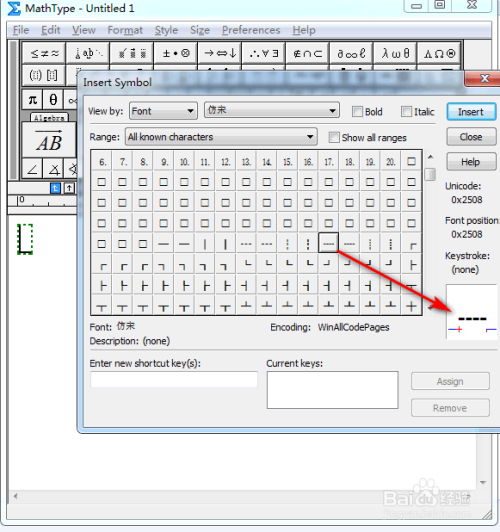
Task: Enable the Italic checkbox
Action: pyautogui.click(x=406, y=112)
